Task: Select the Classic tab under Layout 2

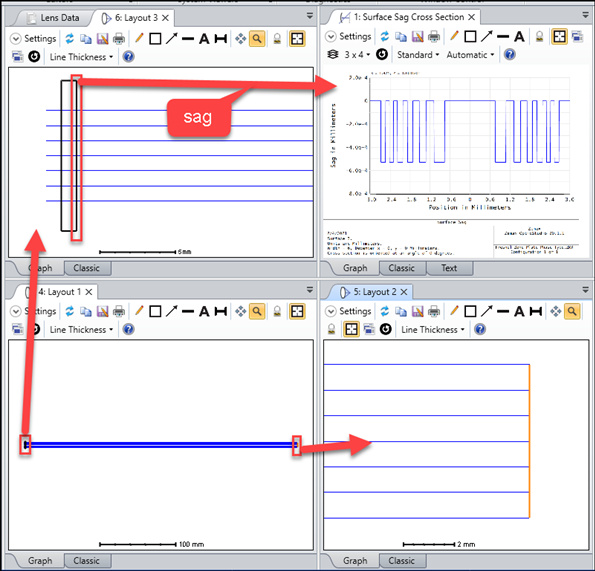Action: click(x=401, y=561)
